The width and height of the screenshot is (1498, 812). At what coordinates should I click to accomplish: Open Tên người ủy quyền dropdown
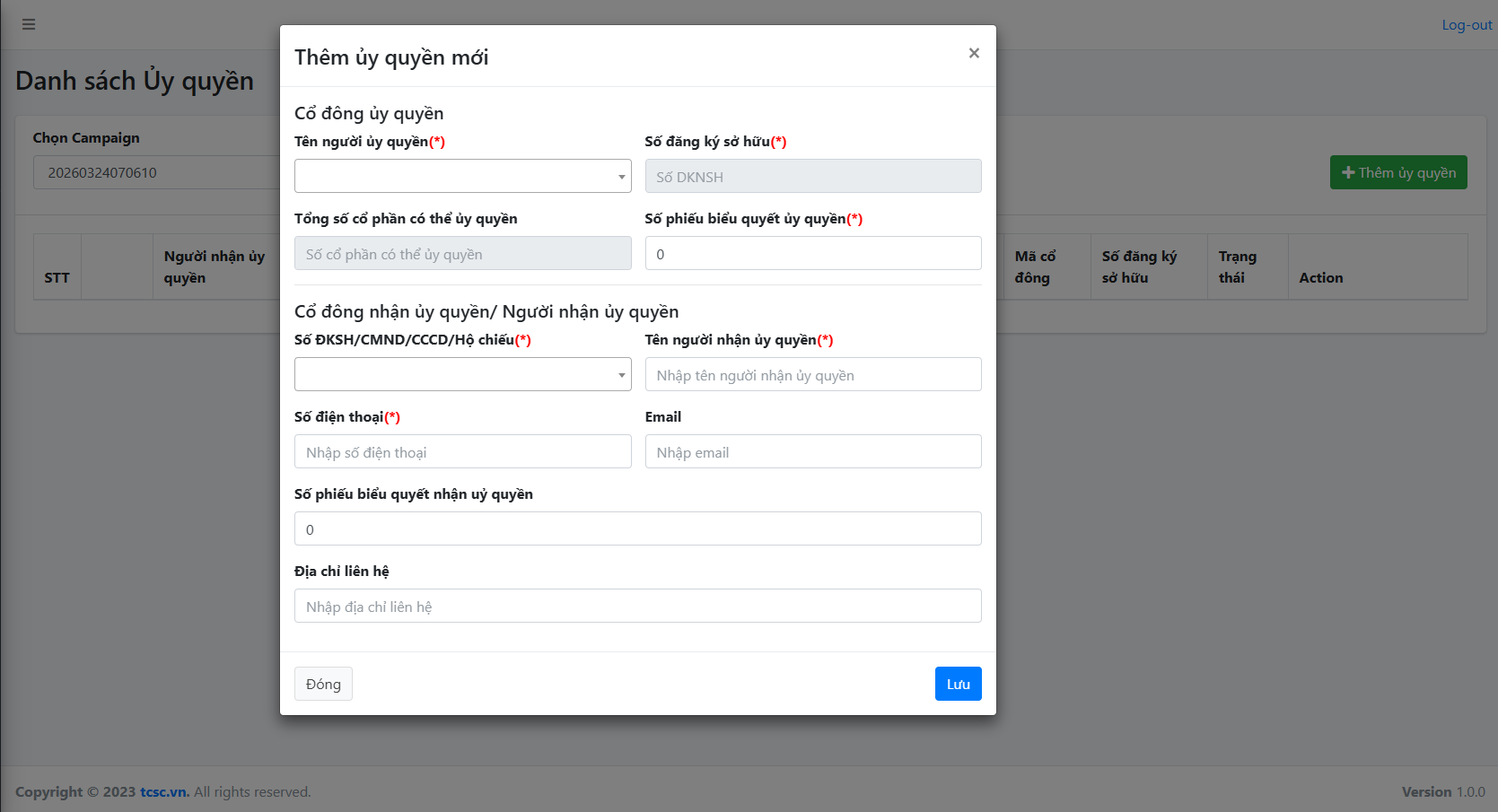[x=462, y=176]
